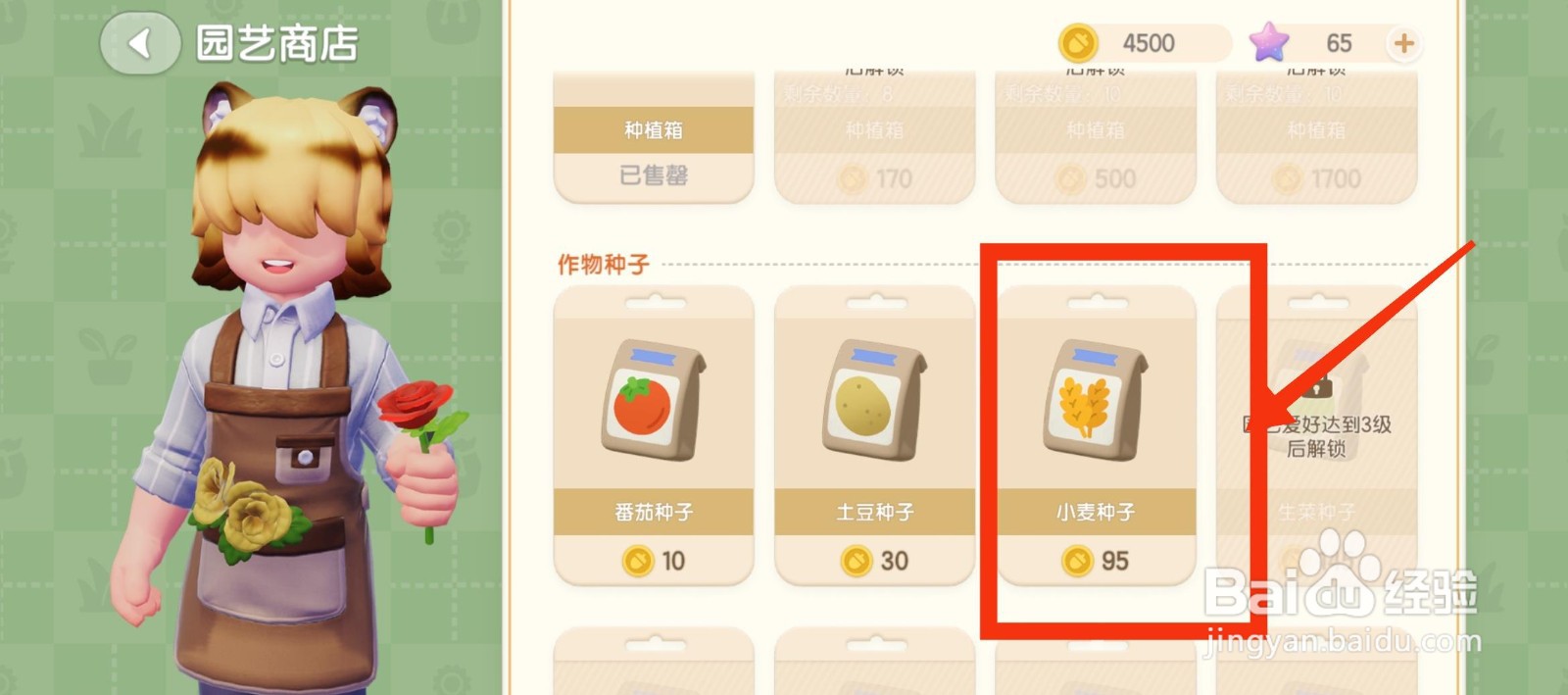Select the wheat seed bag icon
The width and height of the screenshot is (1568, 695).
pos(1096,400)
